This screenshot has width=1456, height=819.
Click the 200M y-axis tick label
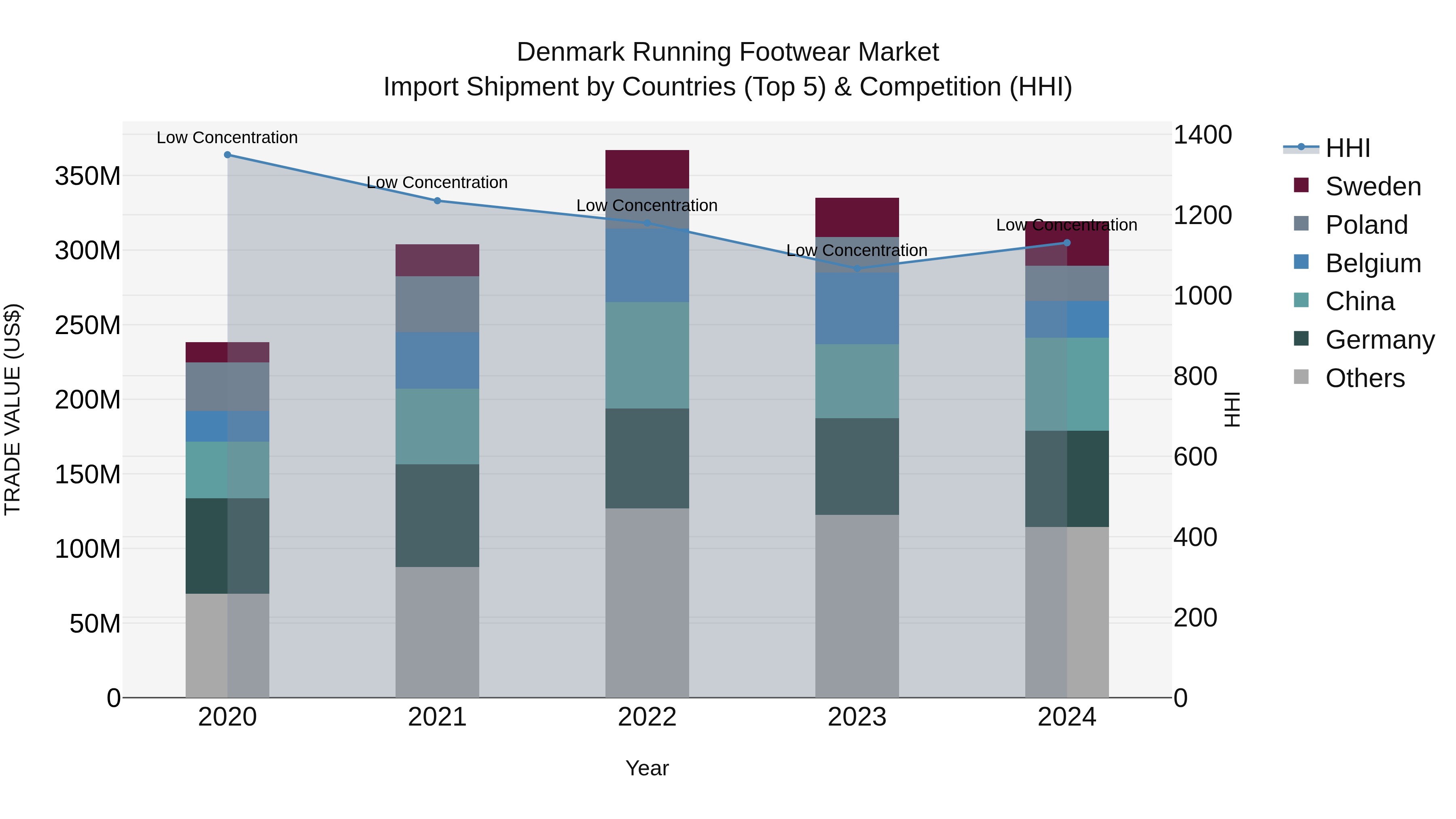click(88, 400)
